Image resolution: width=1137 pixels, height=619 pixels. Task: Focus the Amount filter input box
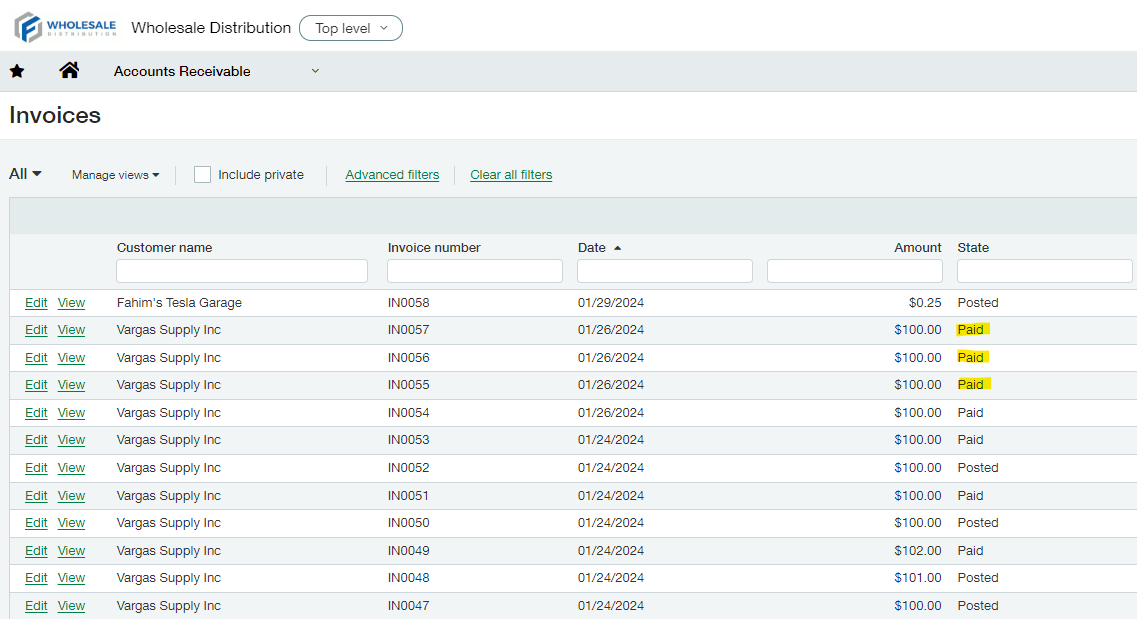point(855,271)
